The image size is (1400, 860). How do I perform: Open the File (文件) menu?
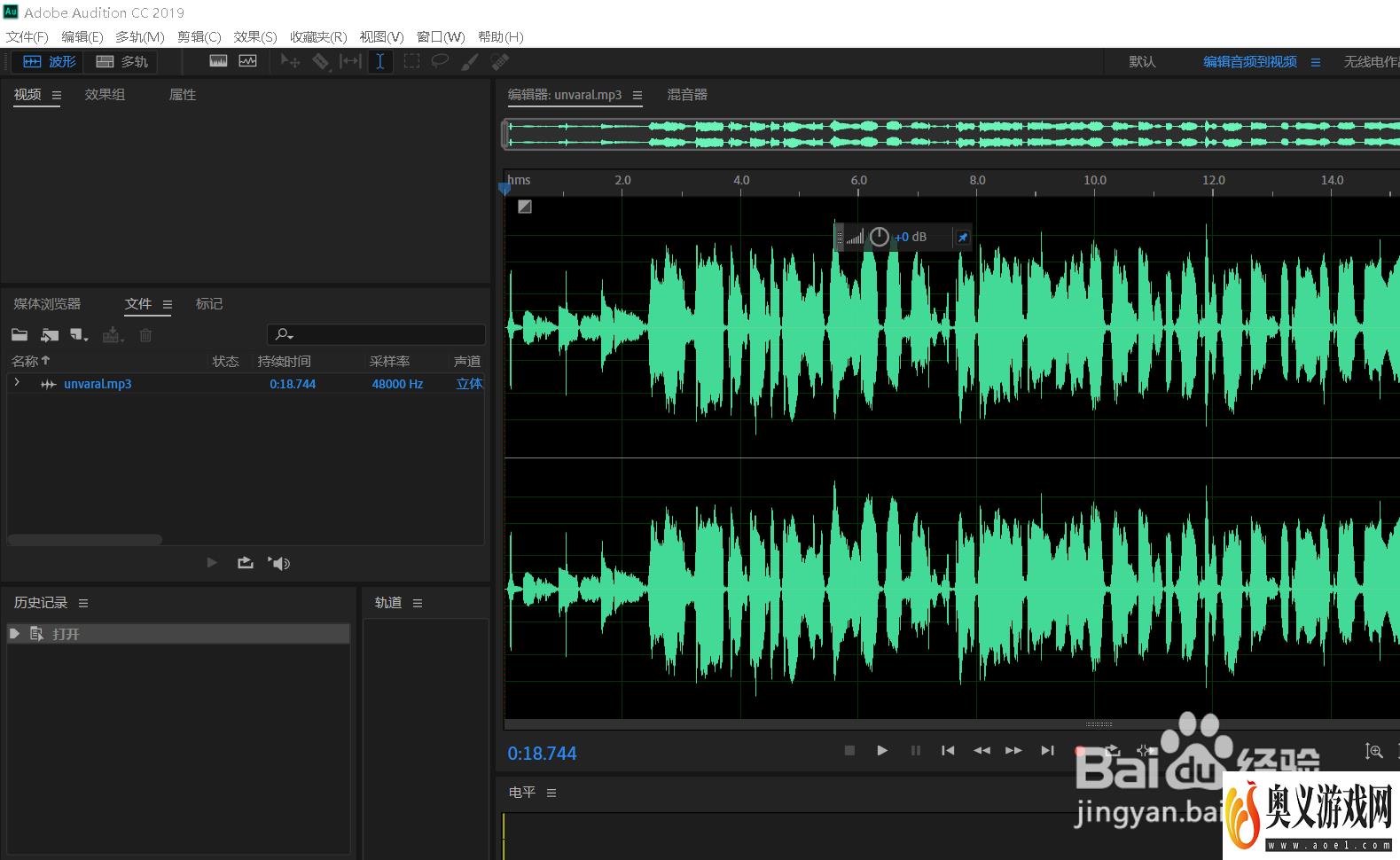27,36
